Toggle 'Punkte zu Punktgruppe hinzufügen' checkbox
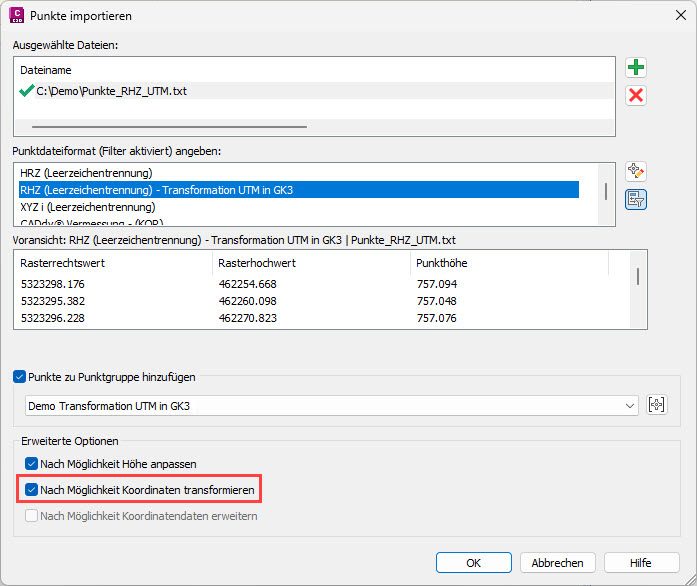 click(21, 377)
